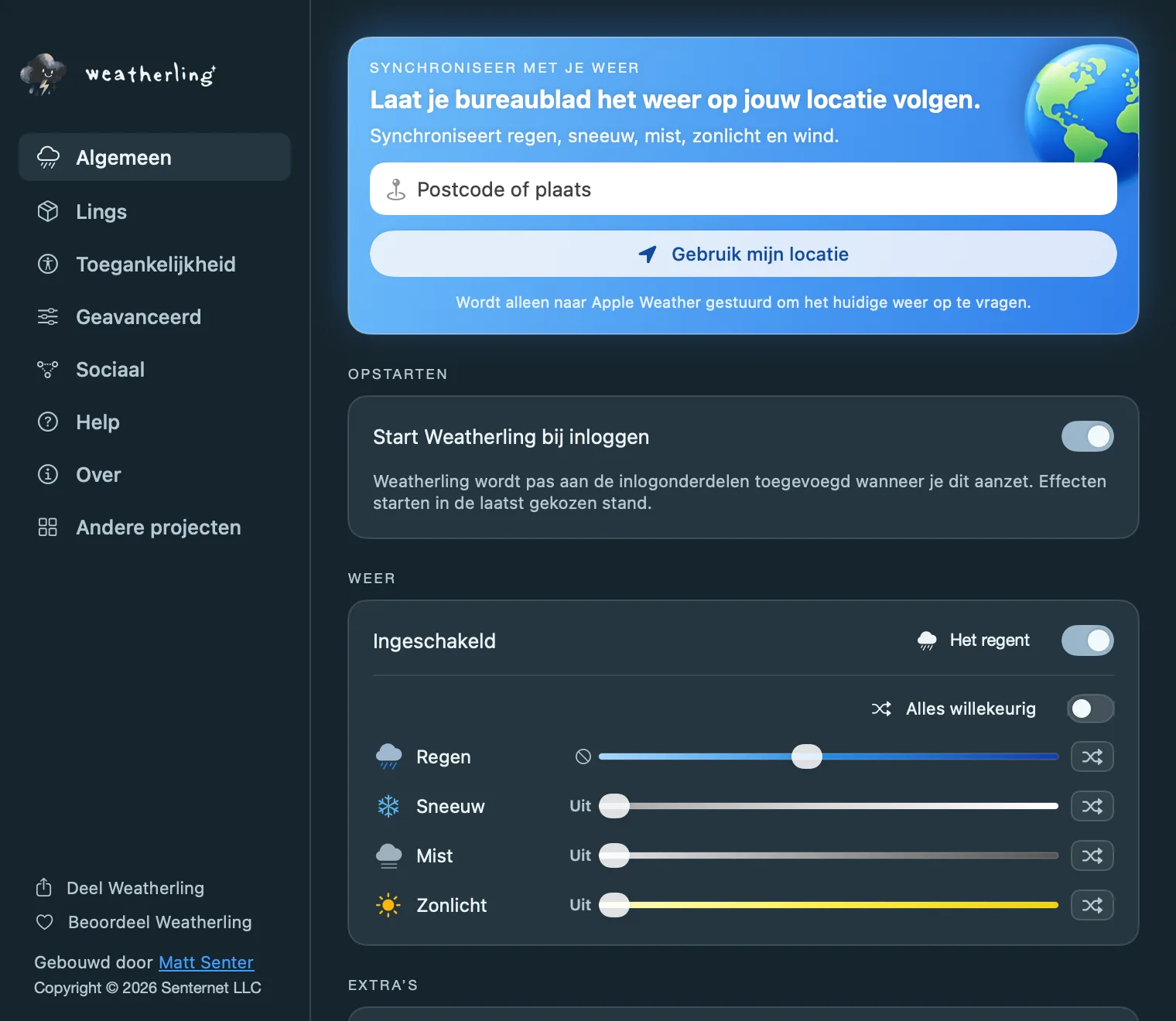This screenshot has height=1021, width=1176.
Task: Click the location pin icon in the postcode field
Action: coord(396,190)
